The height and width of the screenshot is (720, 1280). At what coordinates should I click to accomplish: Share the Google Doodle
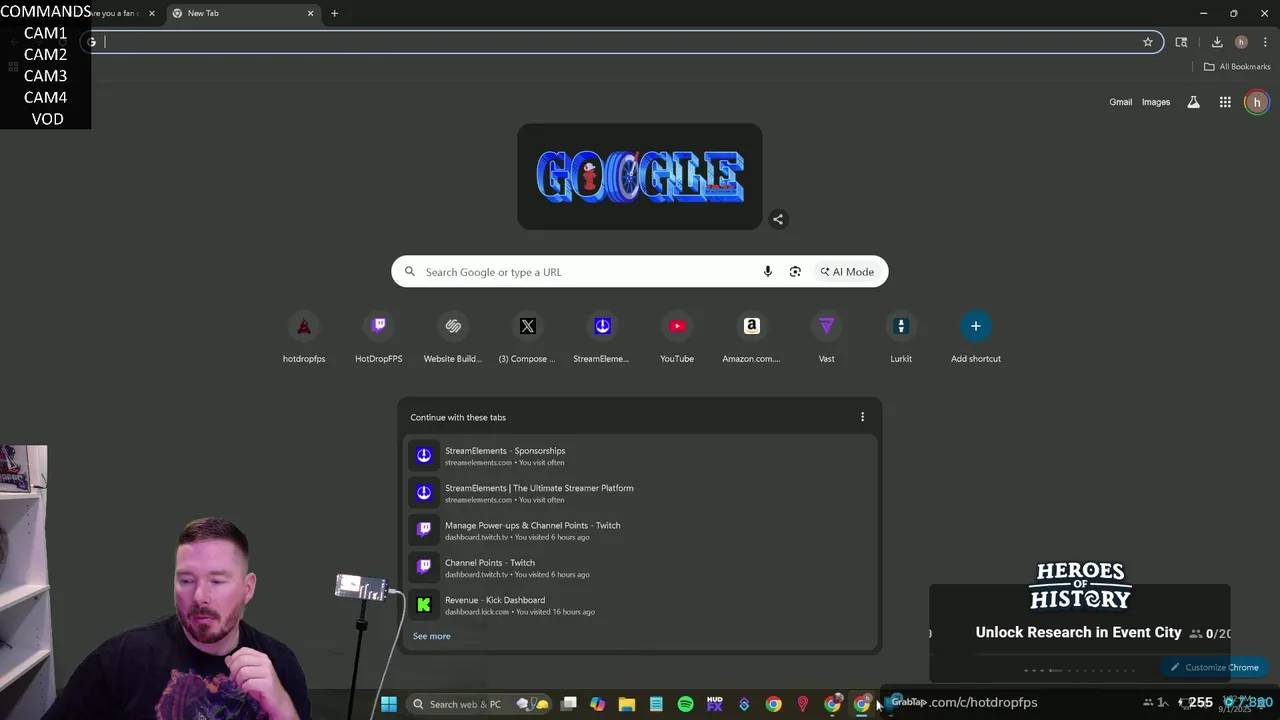click(778, 219)
